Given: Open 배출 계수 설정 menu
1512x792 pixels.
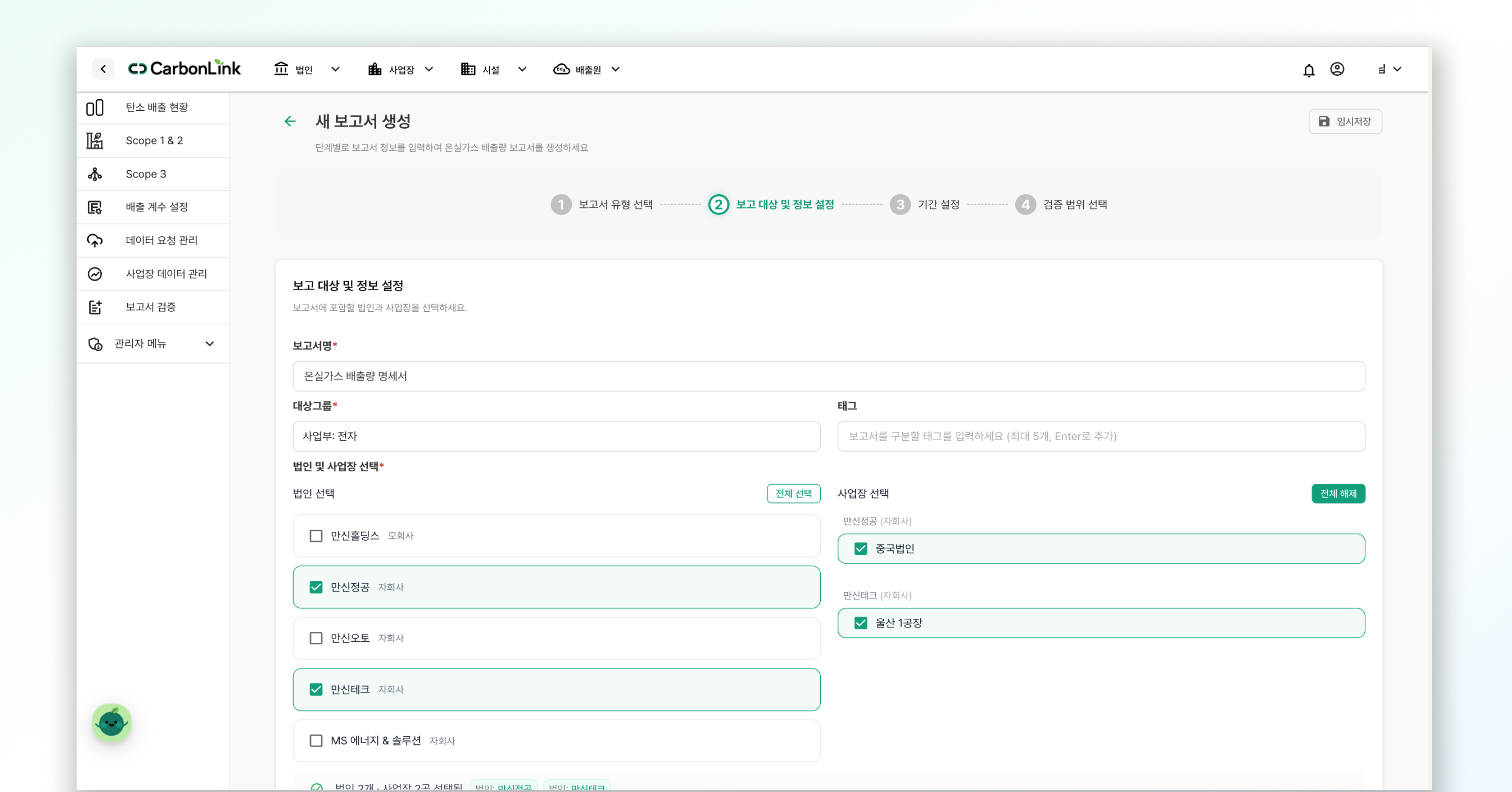Looking at the screenshot, I should 153,207.
